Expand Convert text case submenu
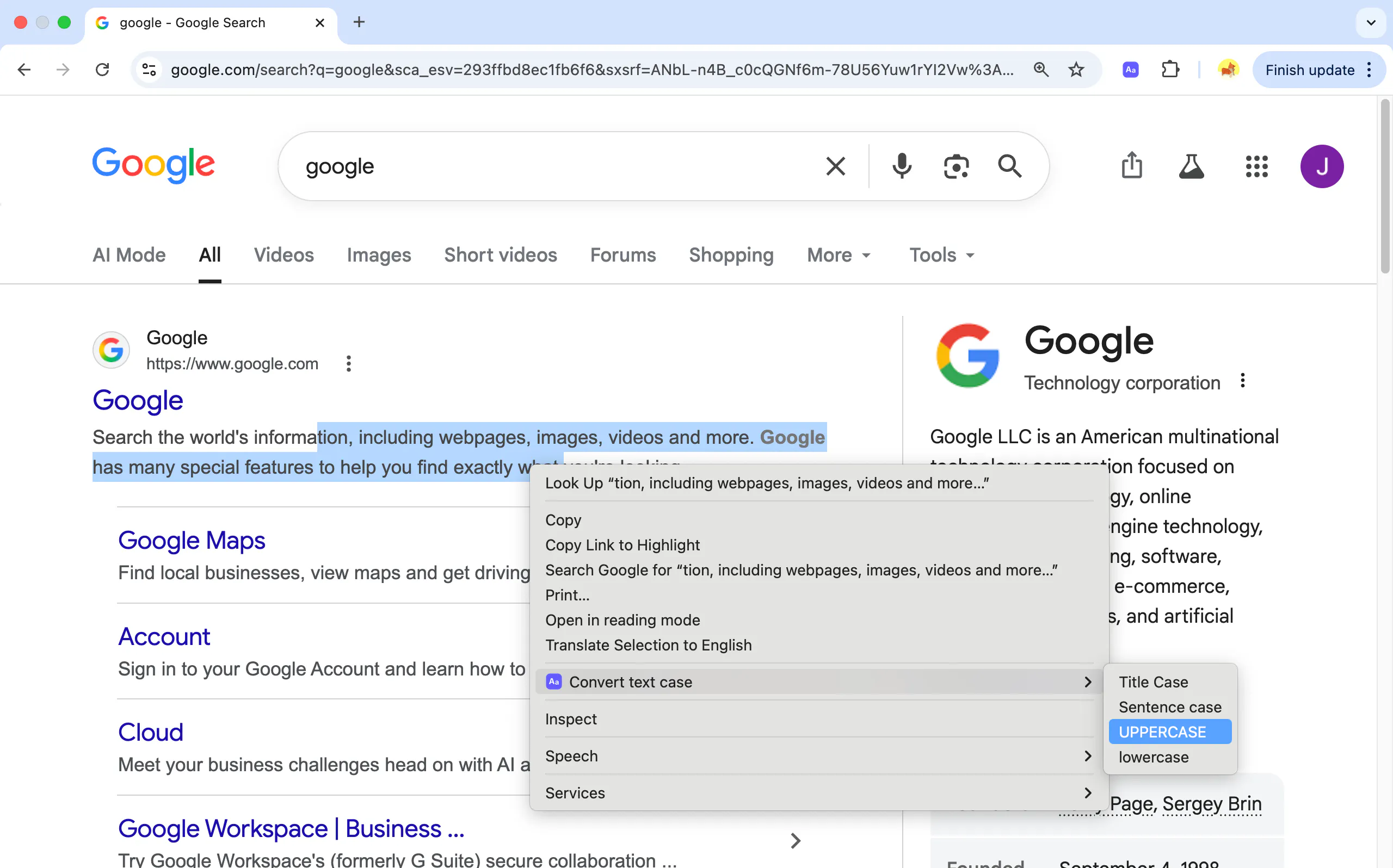This screenshot has height=868, width=1393. click(819, 682)
